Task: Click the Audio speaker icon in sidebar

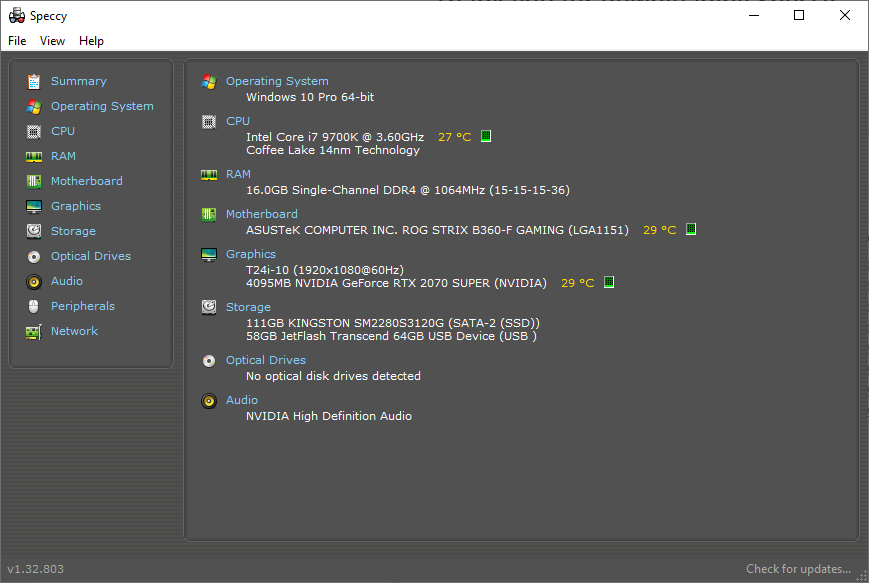Action: [33, 281]
